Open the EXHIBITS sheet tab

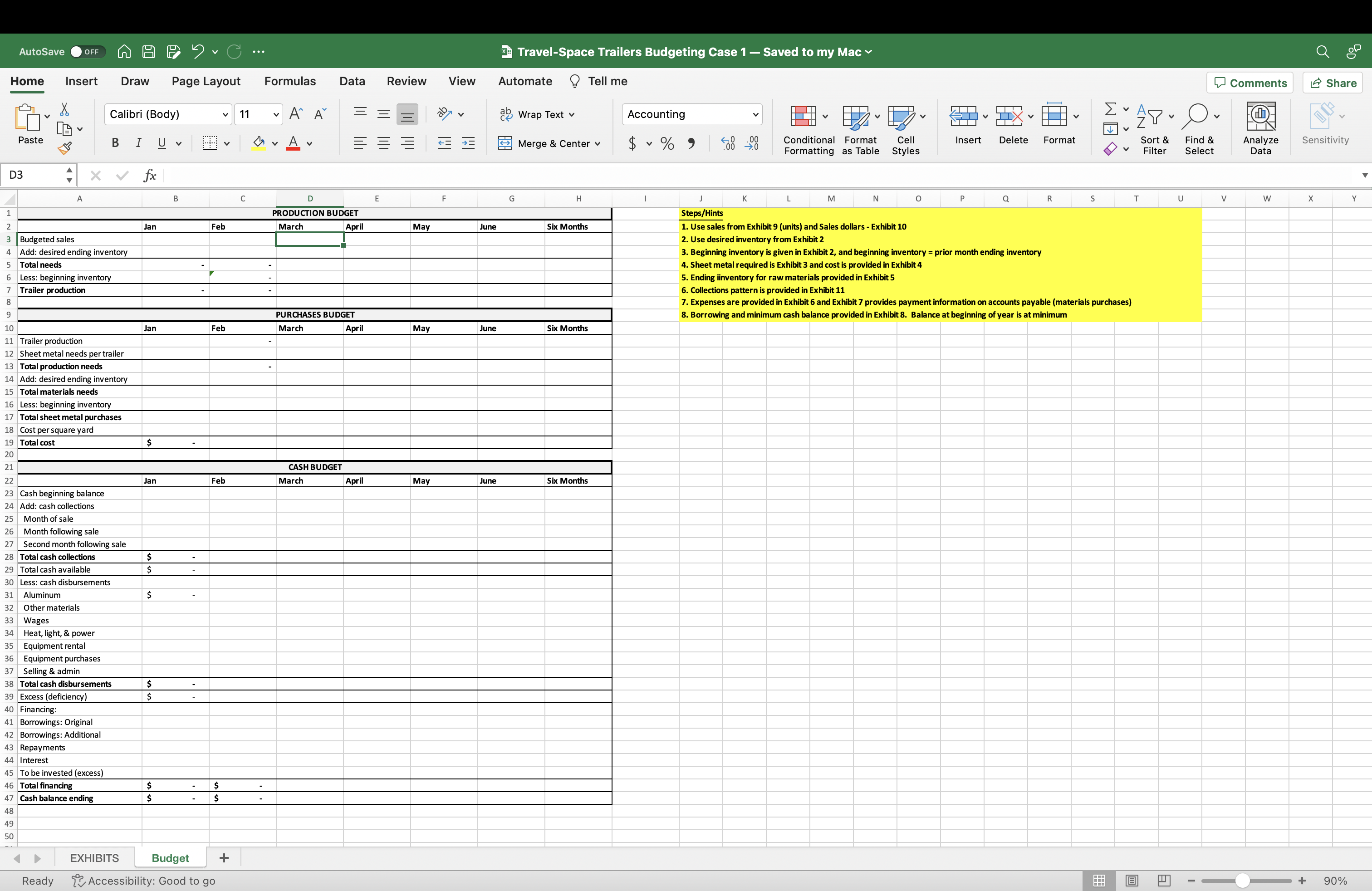(94, 857)
